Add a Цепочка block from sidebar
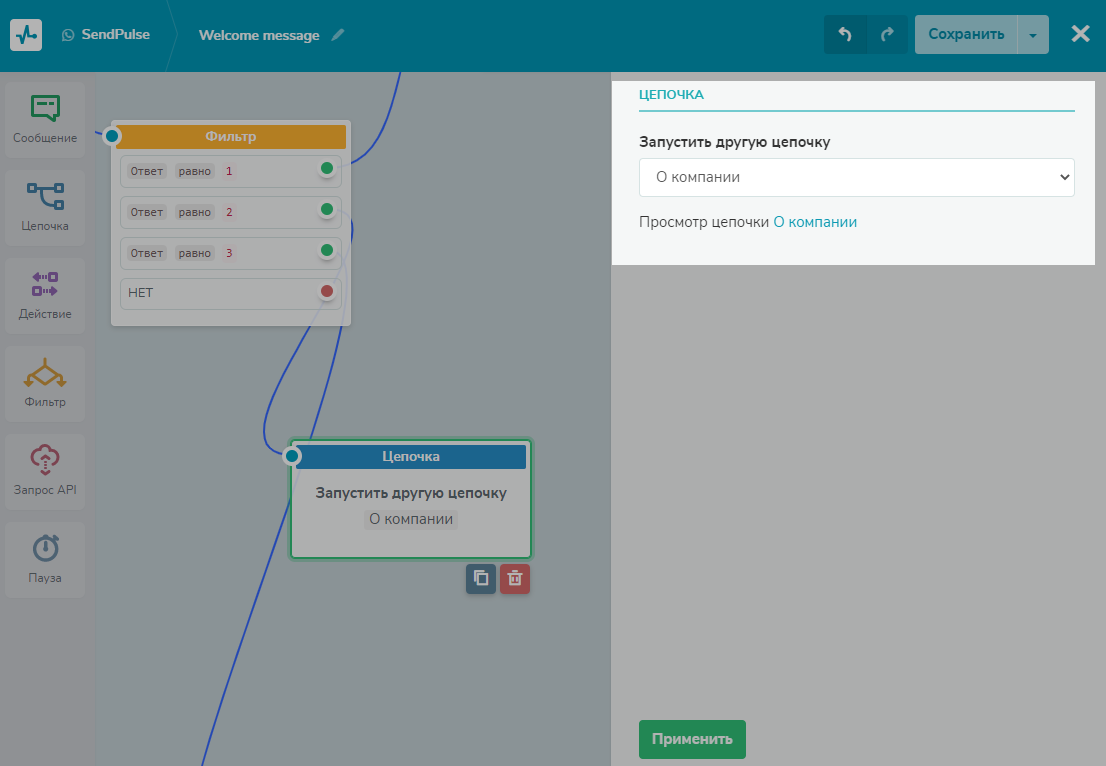This screenshot has height=766, width=1106. coord(45,207)
